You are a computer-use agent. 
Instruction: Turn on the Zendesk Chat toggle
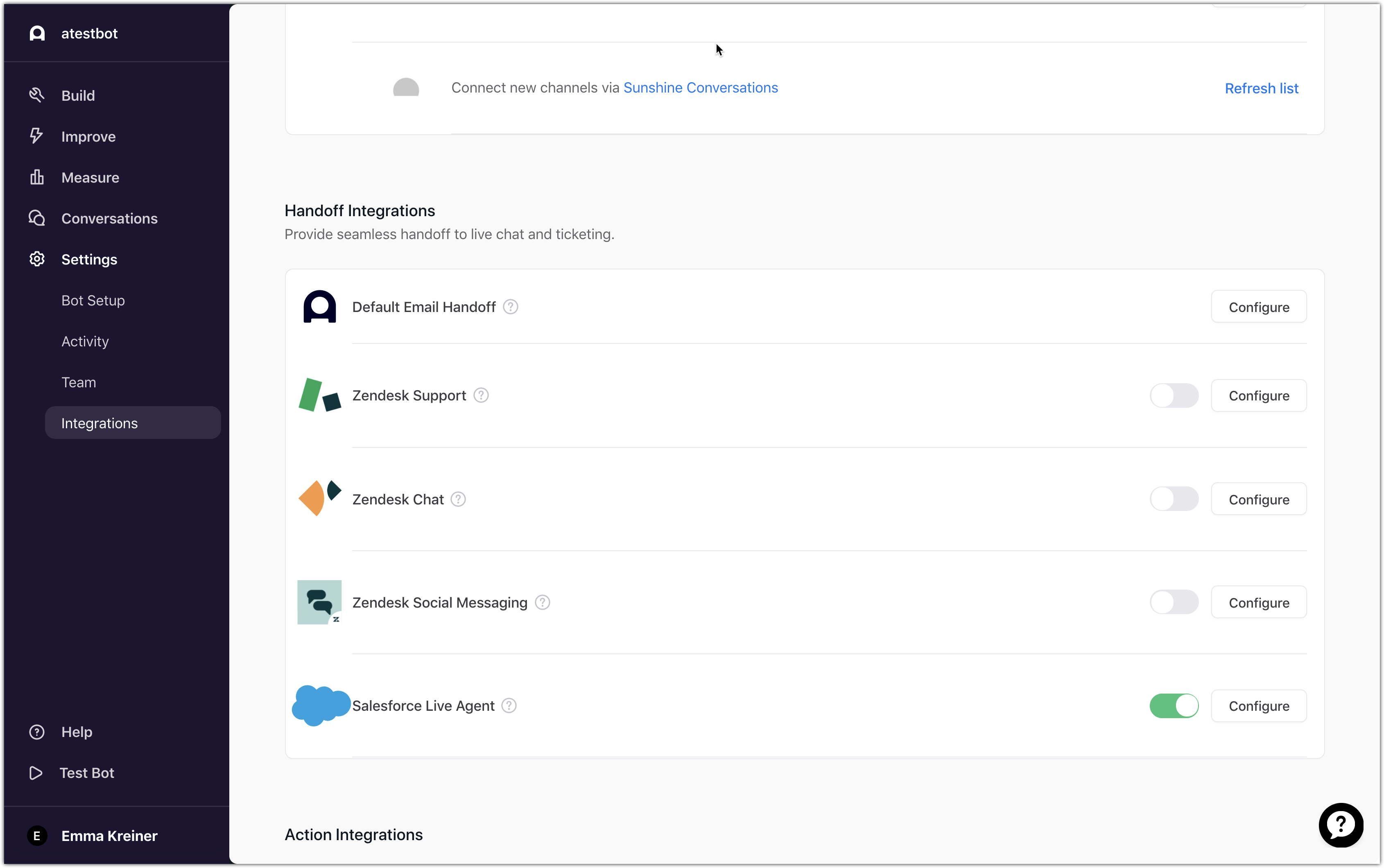tap(1173, 499)
